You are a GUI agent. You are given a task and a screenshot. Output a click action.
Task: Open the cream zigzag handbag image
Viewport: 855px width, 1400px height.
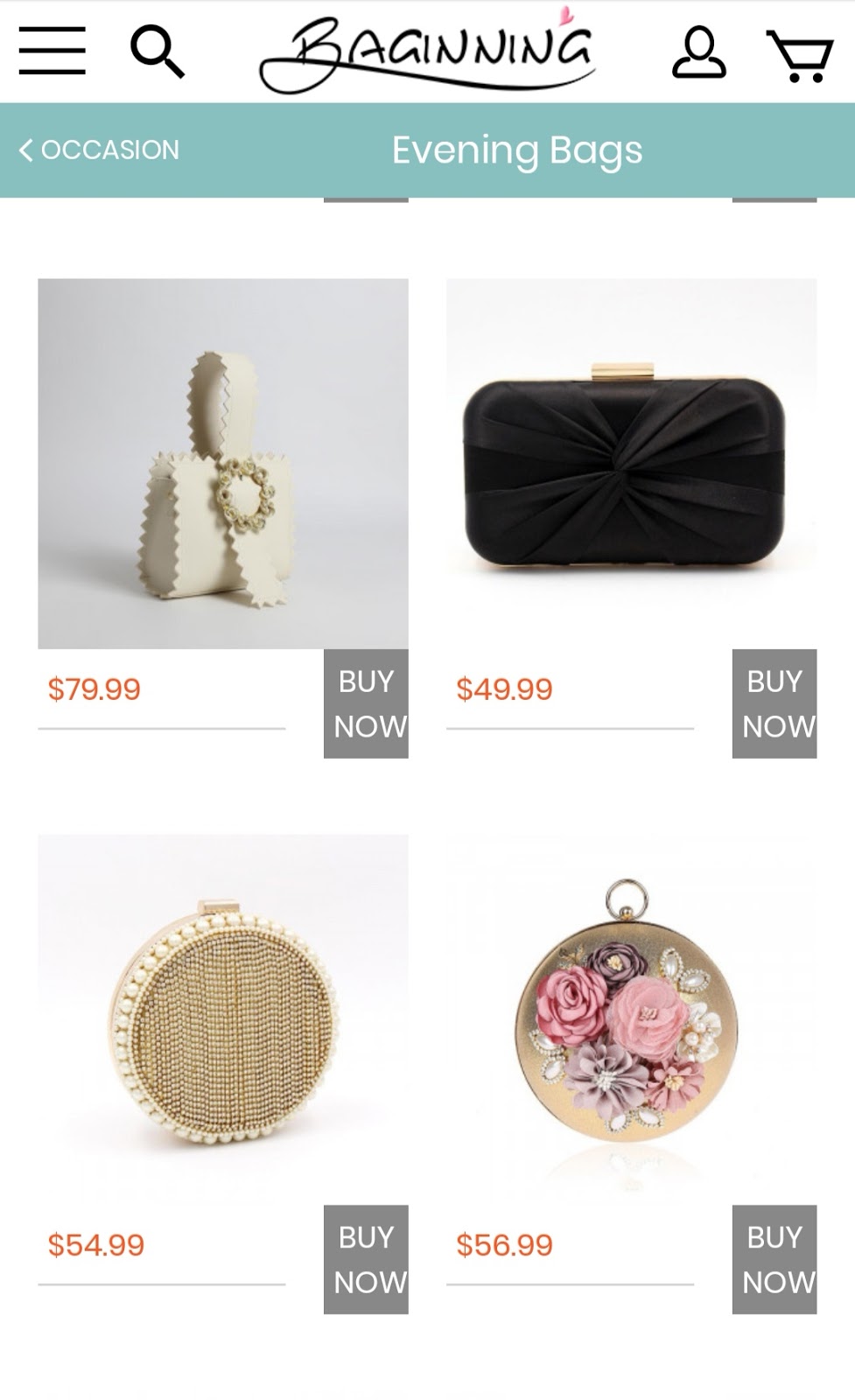pyautogui.click(x=223, y=464)
